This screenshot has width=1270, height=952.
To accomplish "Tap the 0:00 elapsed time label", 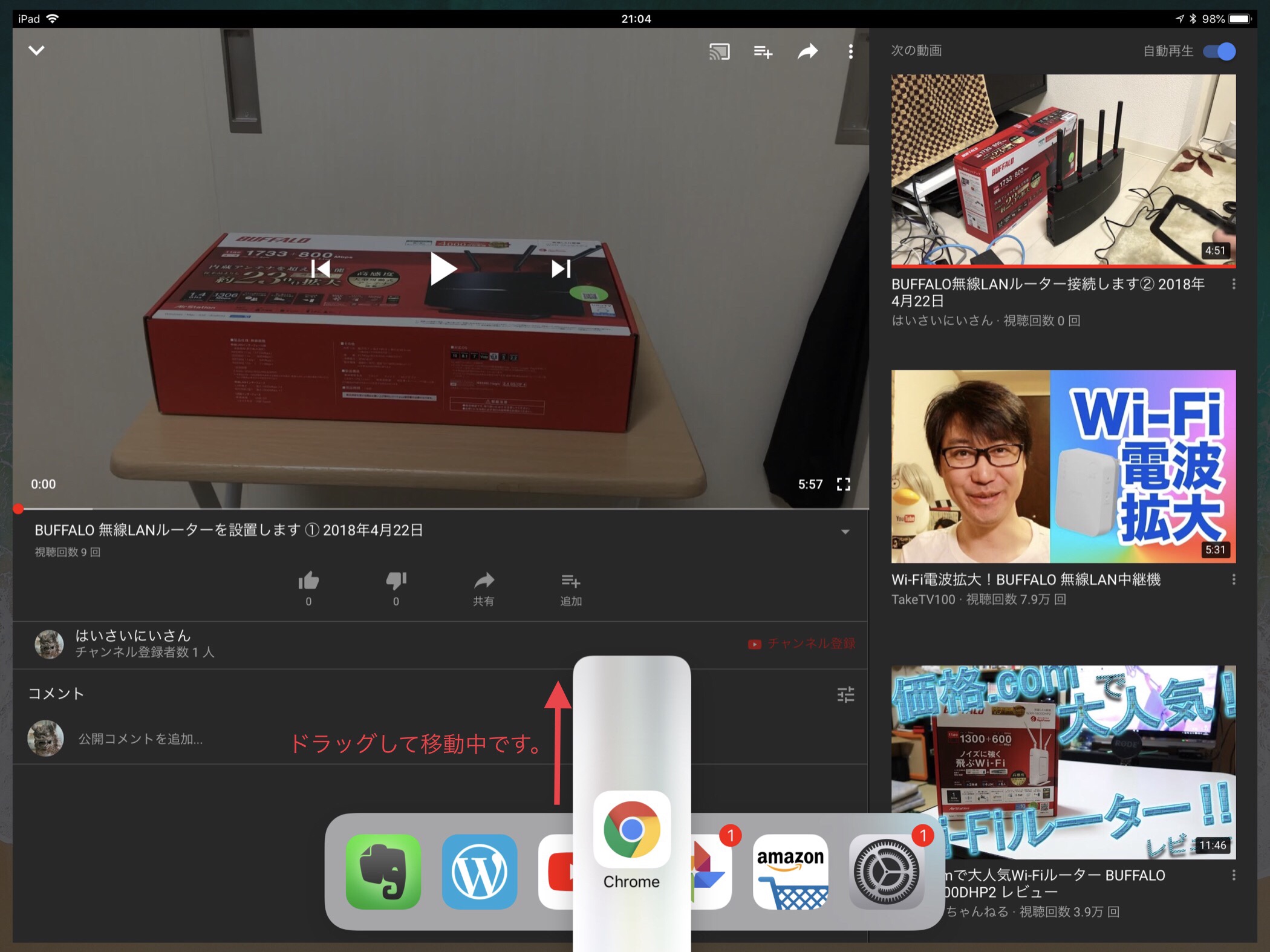I will [x=44, y=484].
